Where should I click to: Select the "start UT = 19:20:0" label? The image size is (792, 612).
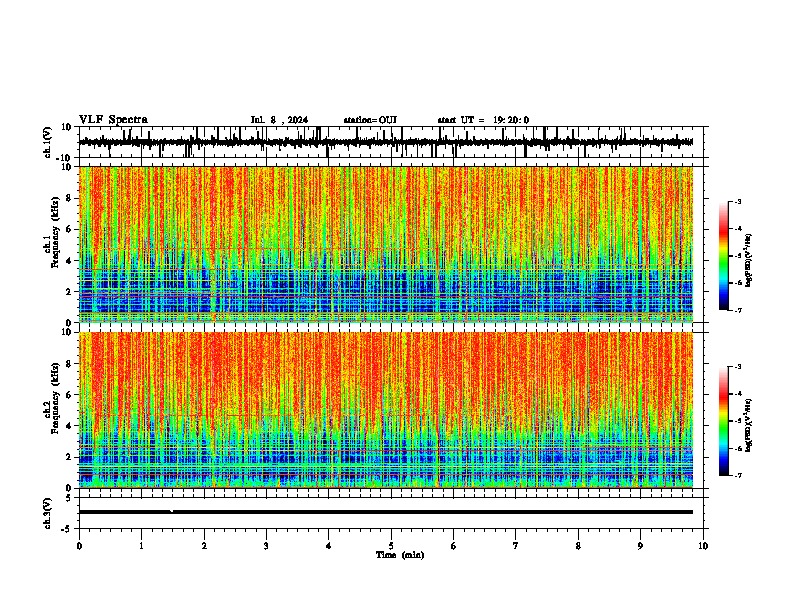pos(483,120)
